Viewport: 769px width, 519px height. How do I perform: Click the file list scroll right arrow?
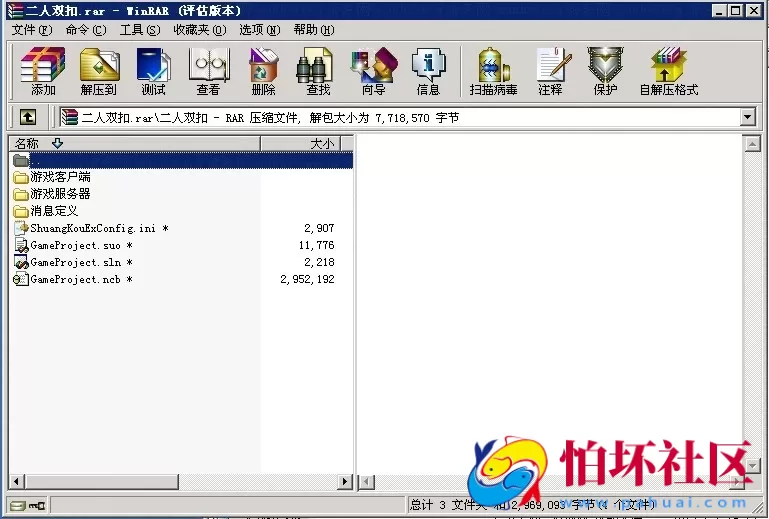click(x=345, y=482)
